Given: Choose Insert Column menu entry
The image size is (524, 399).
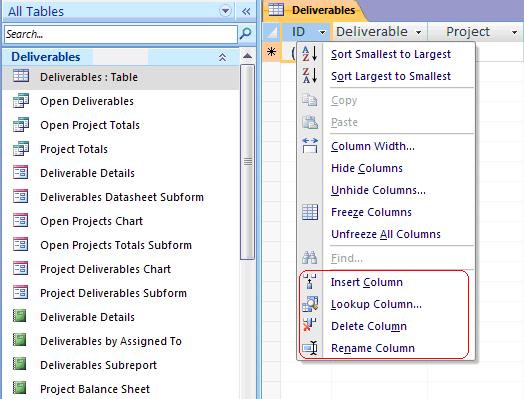Looking at the screenshot, I should 367,282.
